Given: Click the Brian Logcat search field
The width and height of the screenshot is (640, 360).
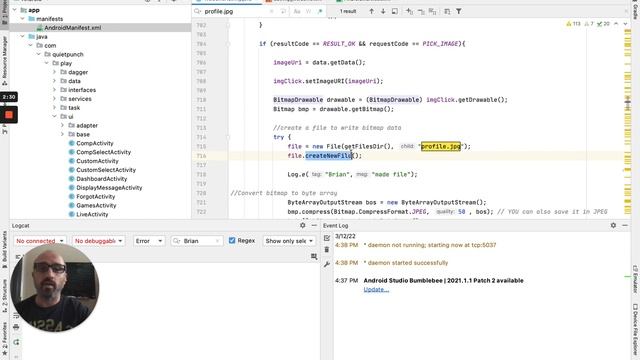Looking at the screenshot, I should pyautogui.click(x=197, y=241).
